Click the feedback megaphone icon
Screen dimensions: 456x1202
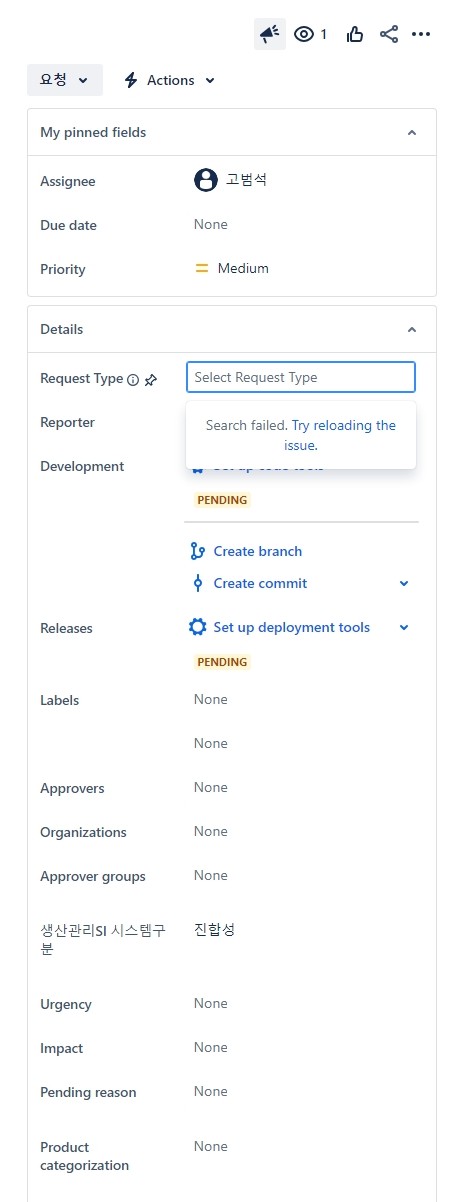pyautogui.click(x=270, y=34)
